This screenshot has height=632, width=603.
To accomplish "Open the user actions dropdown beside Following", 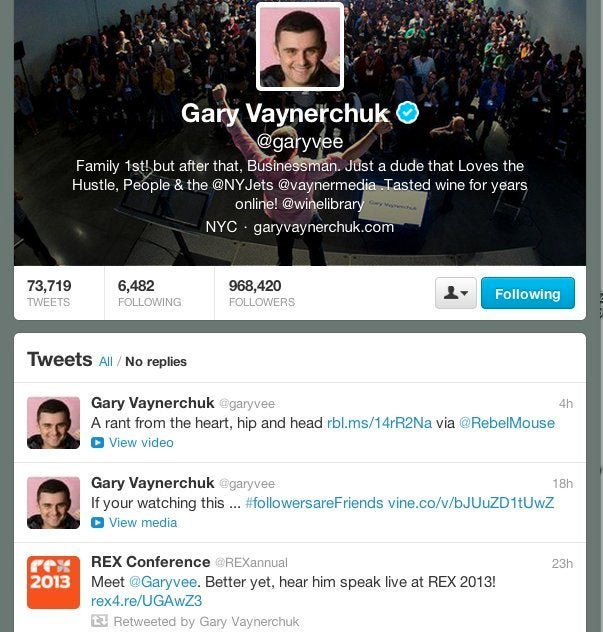I will (455, 293).
